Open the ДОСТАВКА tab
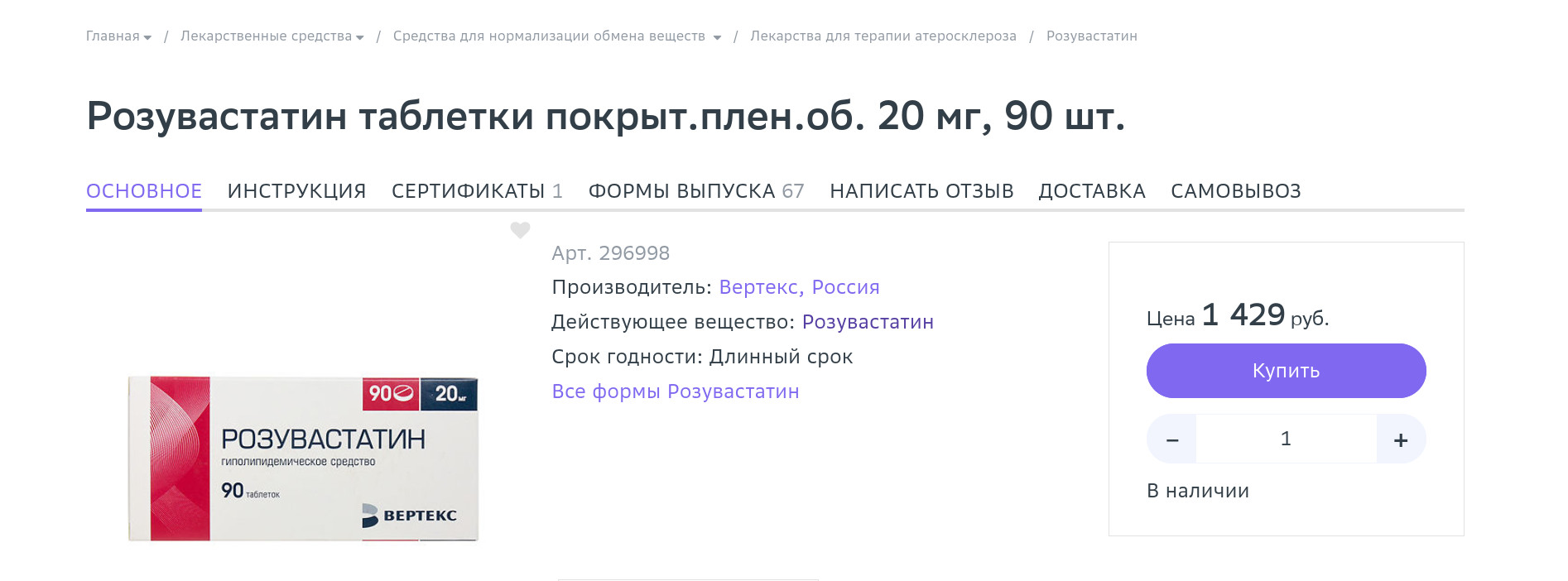This screenshot has height=581, width=1568. click(1092, 191)
